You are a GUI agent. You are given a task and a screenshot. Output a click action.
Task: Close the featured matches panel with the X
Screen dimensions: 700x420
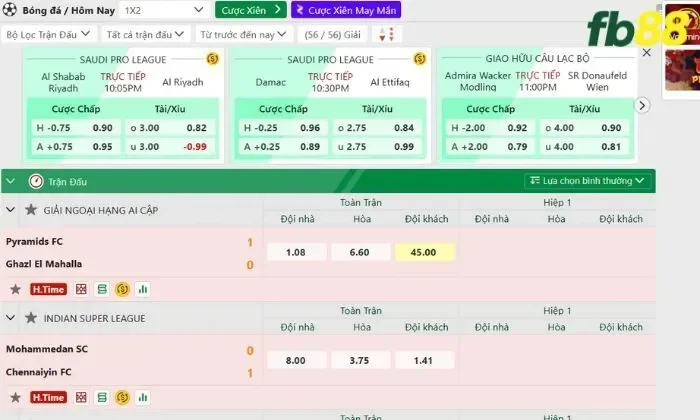(647, 53)
